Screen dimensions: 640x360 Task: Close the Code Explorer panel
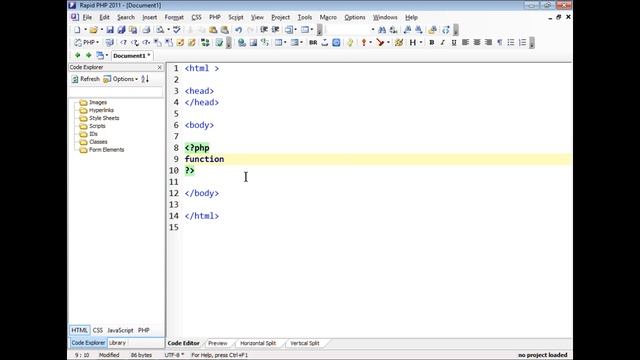tap(160, 67)
